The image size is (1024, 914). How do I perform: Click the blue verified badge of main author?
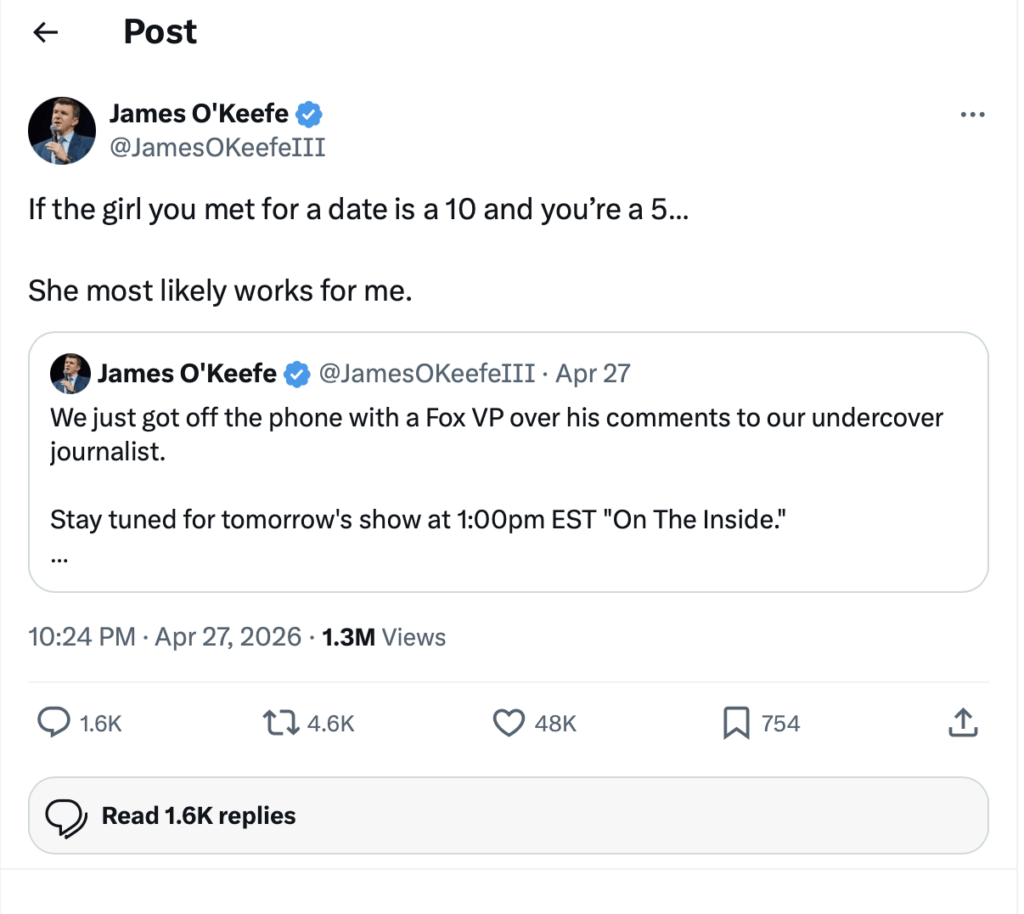[311, 115]
